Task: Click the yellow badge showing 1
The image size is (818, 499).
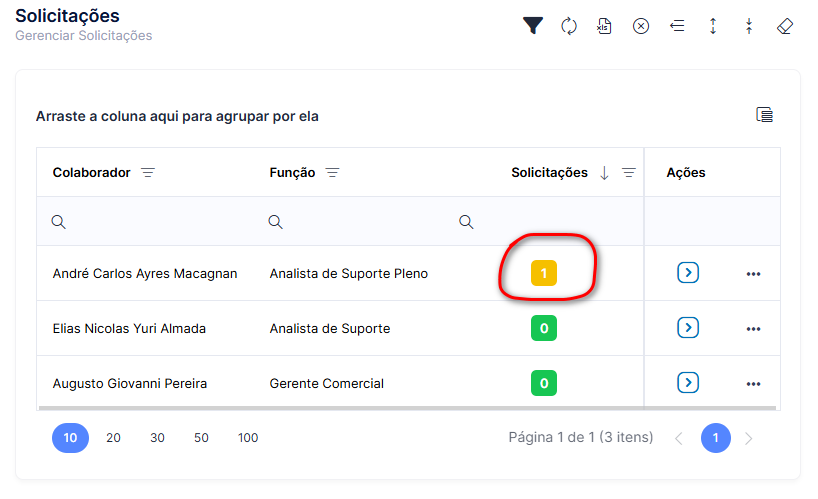Action: (x=544, y=273)
